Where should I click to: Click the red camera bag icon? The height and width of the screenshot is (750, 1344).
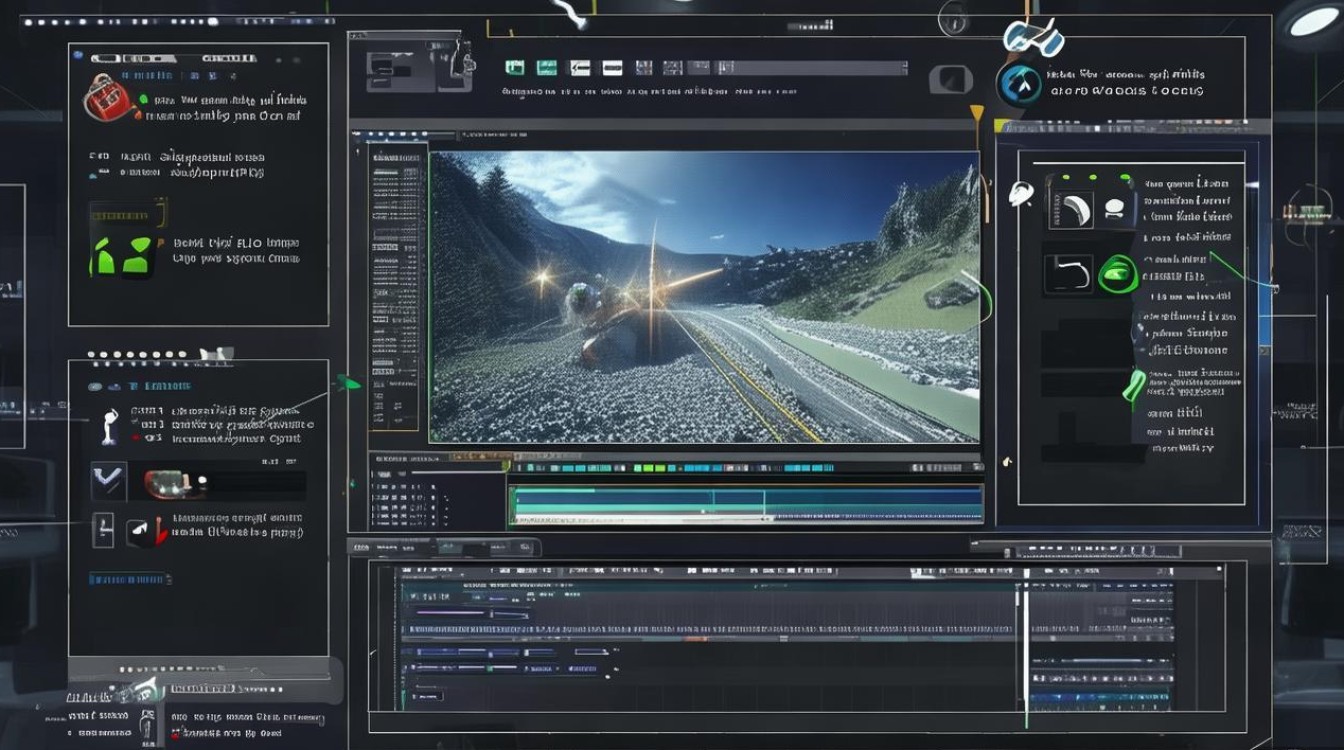pos(106,99)
